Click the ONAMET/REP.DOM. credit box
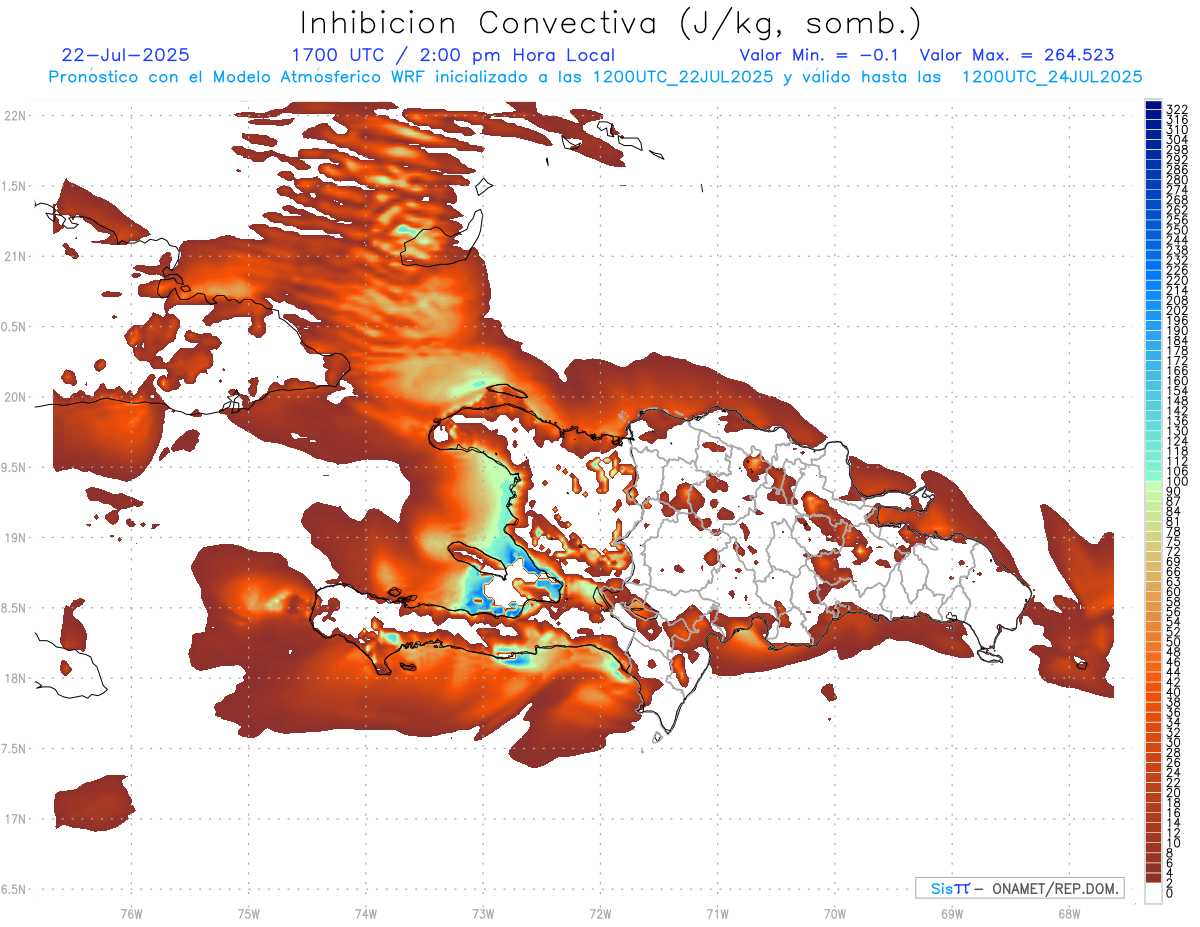This screenshot has height=927, width=1200. tap(1019, 888)
